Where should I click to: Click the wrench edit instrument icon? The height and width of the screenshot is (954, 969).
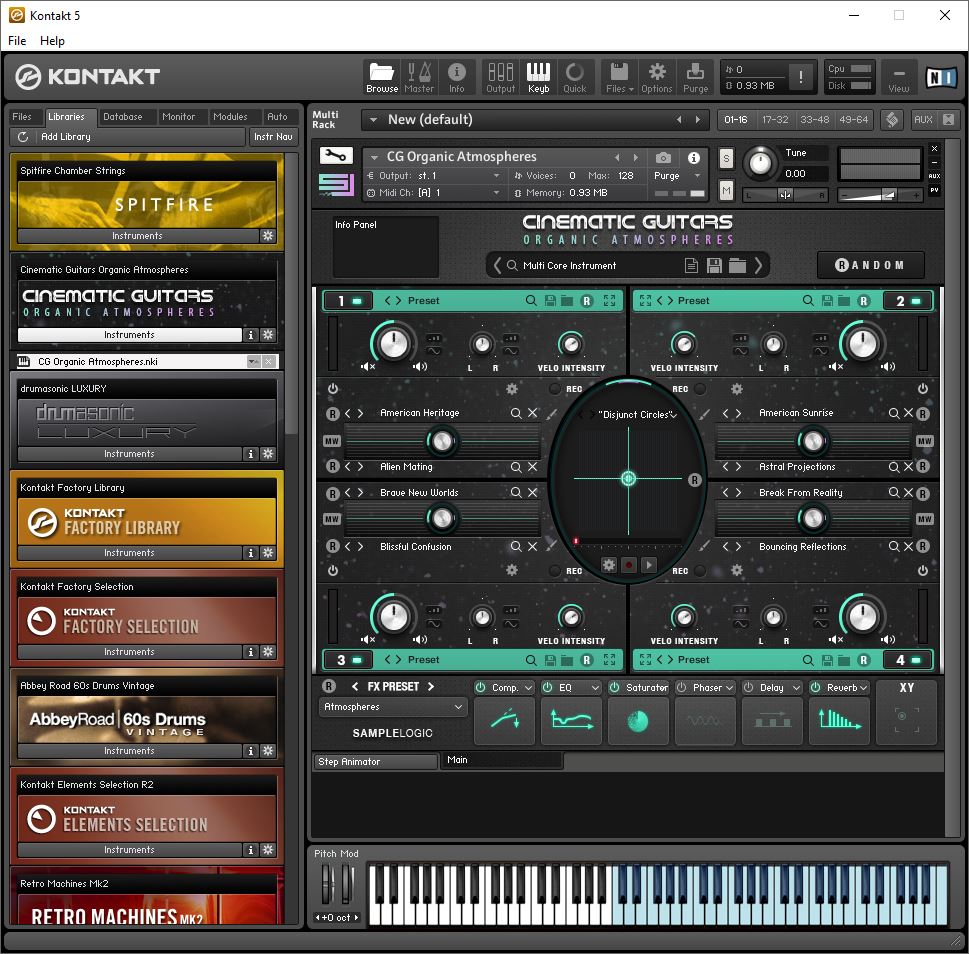click(336, 156)
